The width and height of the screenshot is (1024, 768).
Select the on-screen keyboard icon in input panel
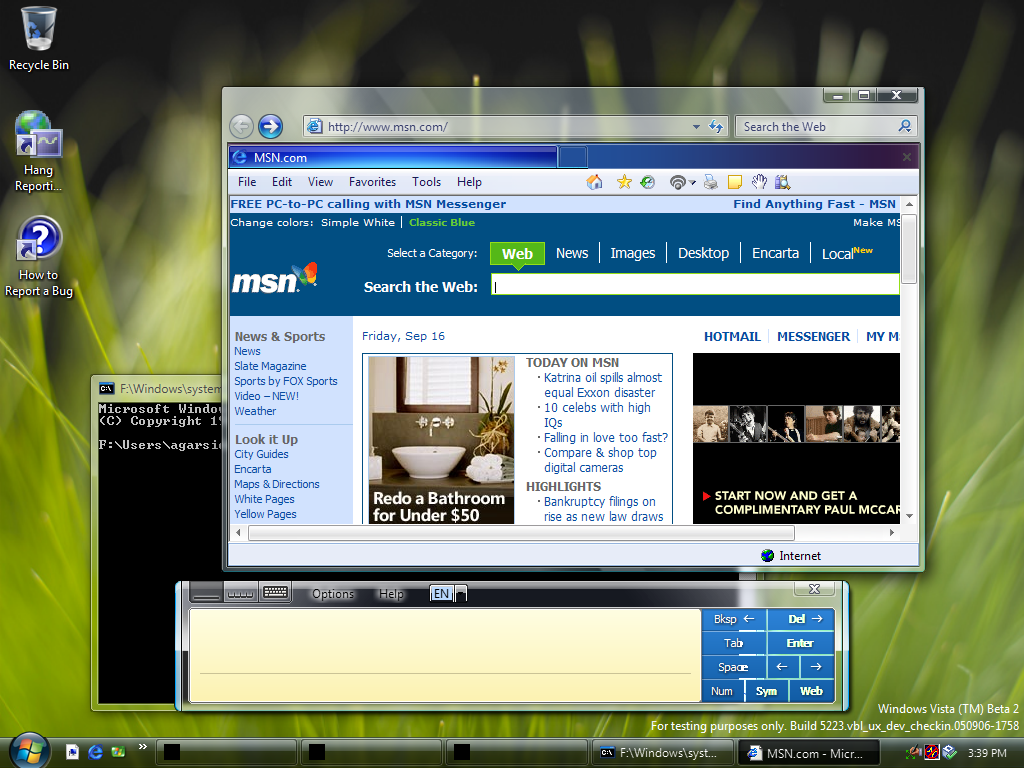point(275,593)
